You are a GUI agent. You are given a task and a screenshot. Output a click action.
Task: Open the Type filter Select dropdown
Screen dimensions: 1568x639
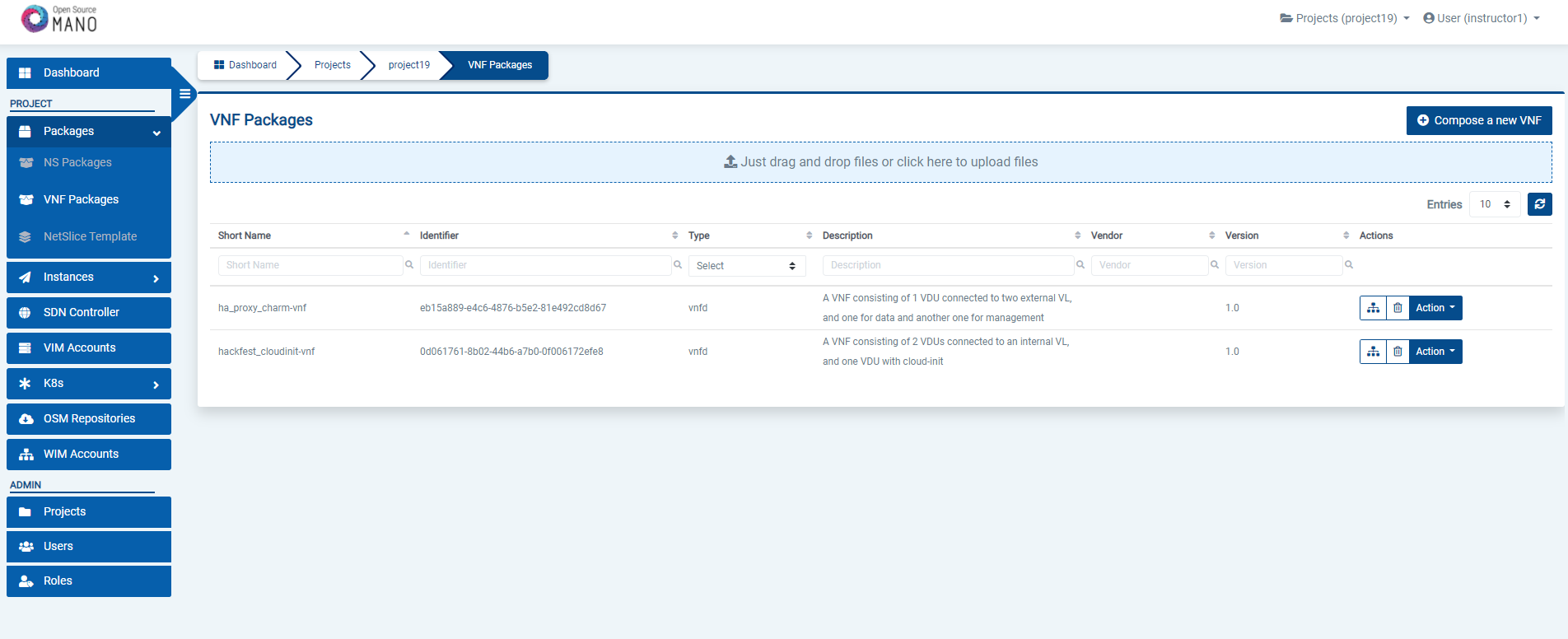pyautogui.click(x=746, y=266)
